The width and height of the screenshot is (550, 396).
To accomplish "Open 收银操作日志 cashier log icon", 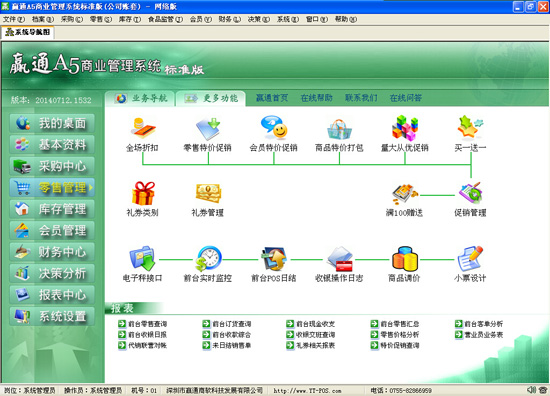I will (340, 259).
